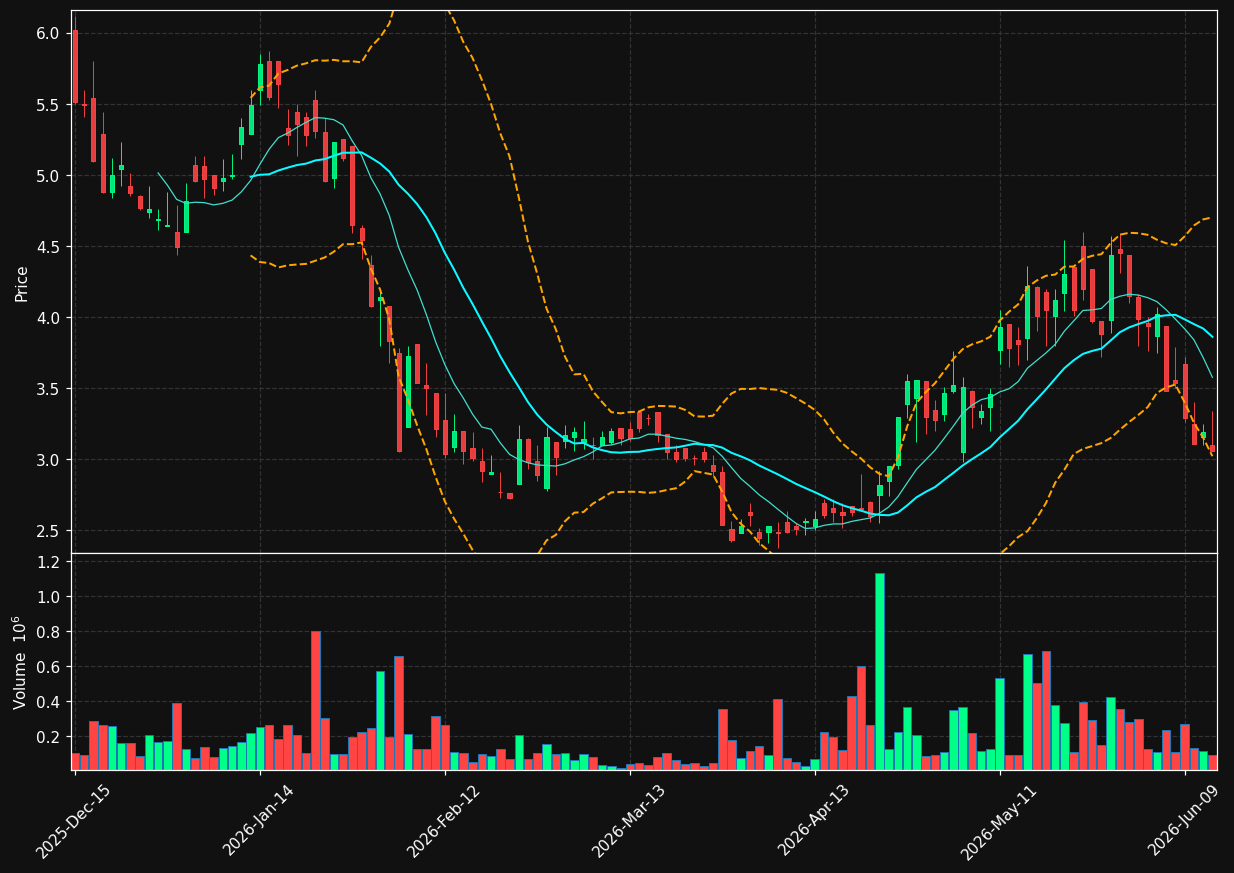
Task: Click the 2026-Feb-12 date label
Action: (444, 820)
